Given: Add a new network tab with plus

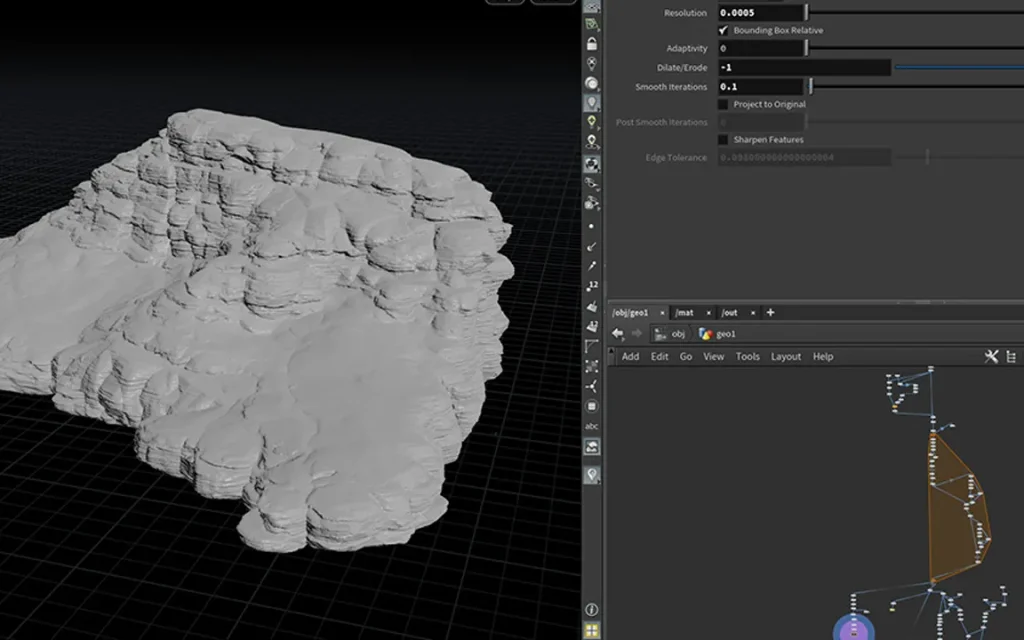Looking at the screenshot, I should coord(771,313).
